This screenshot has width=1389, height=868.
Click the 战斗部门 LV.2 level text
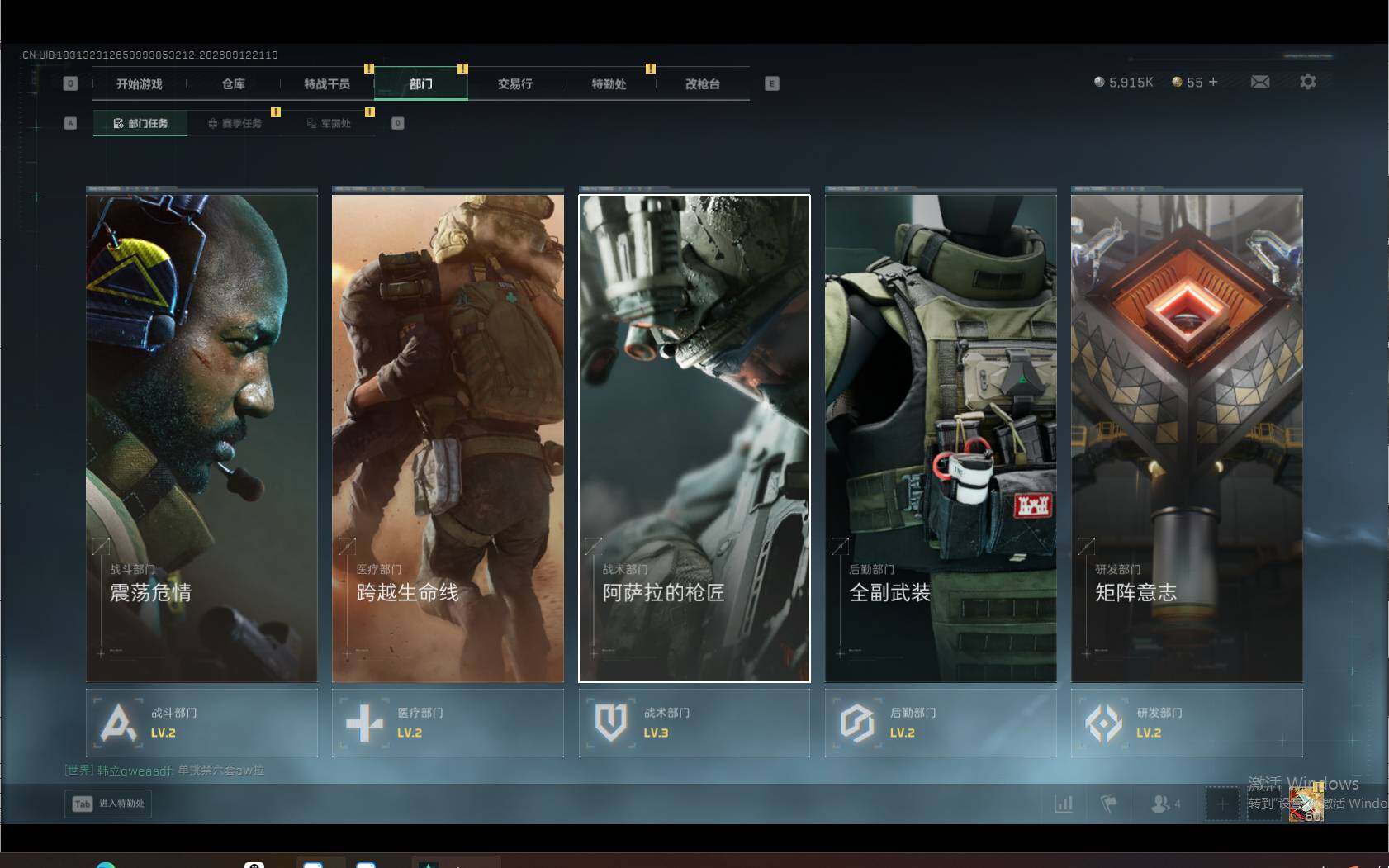(164, 733)
